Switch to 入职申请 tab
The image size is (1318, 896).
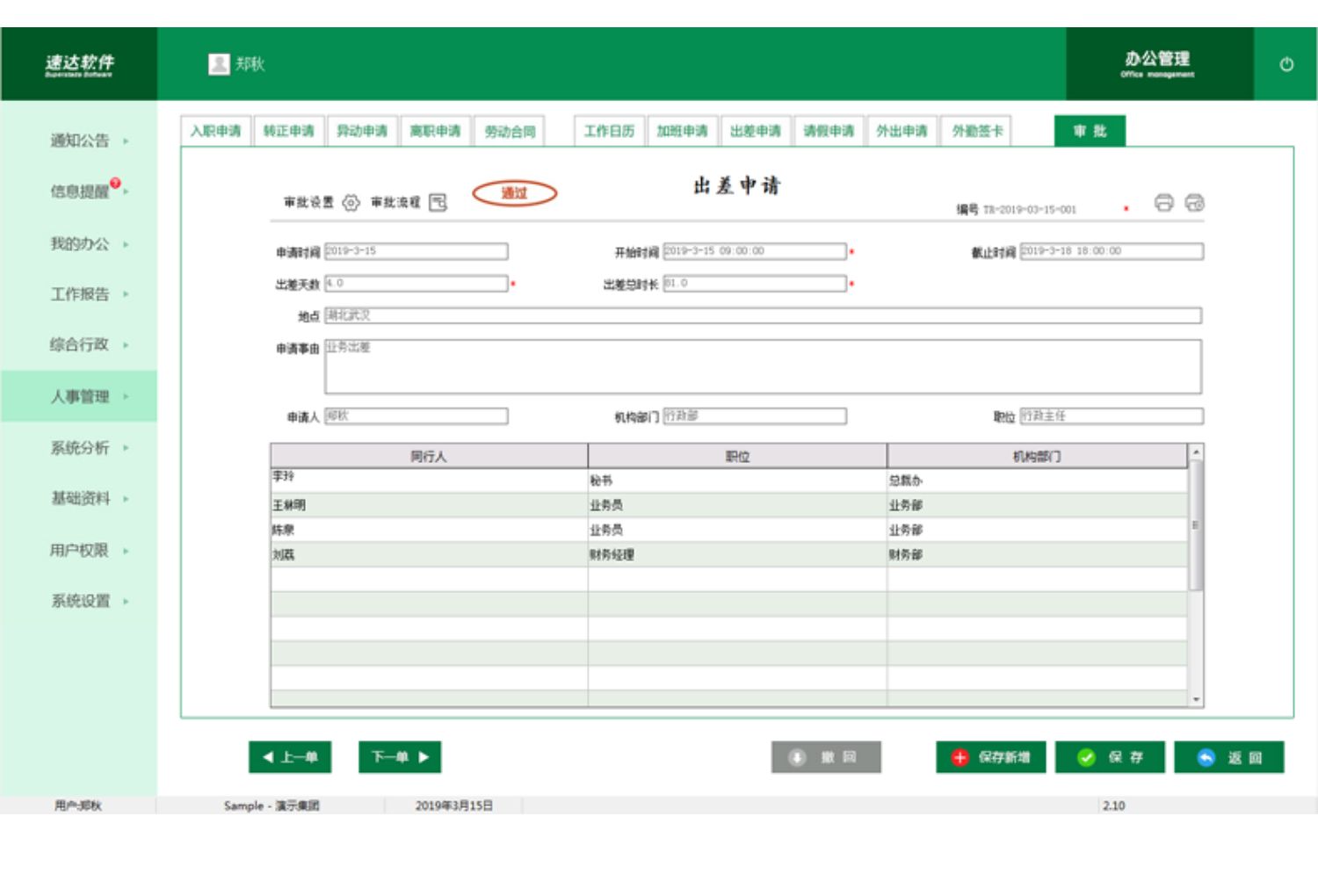pos(215,131)
